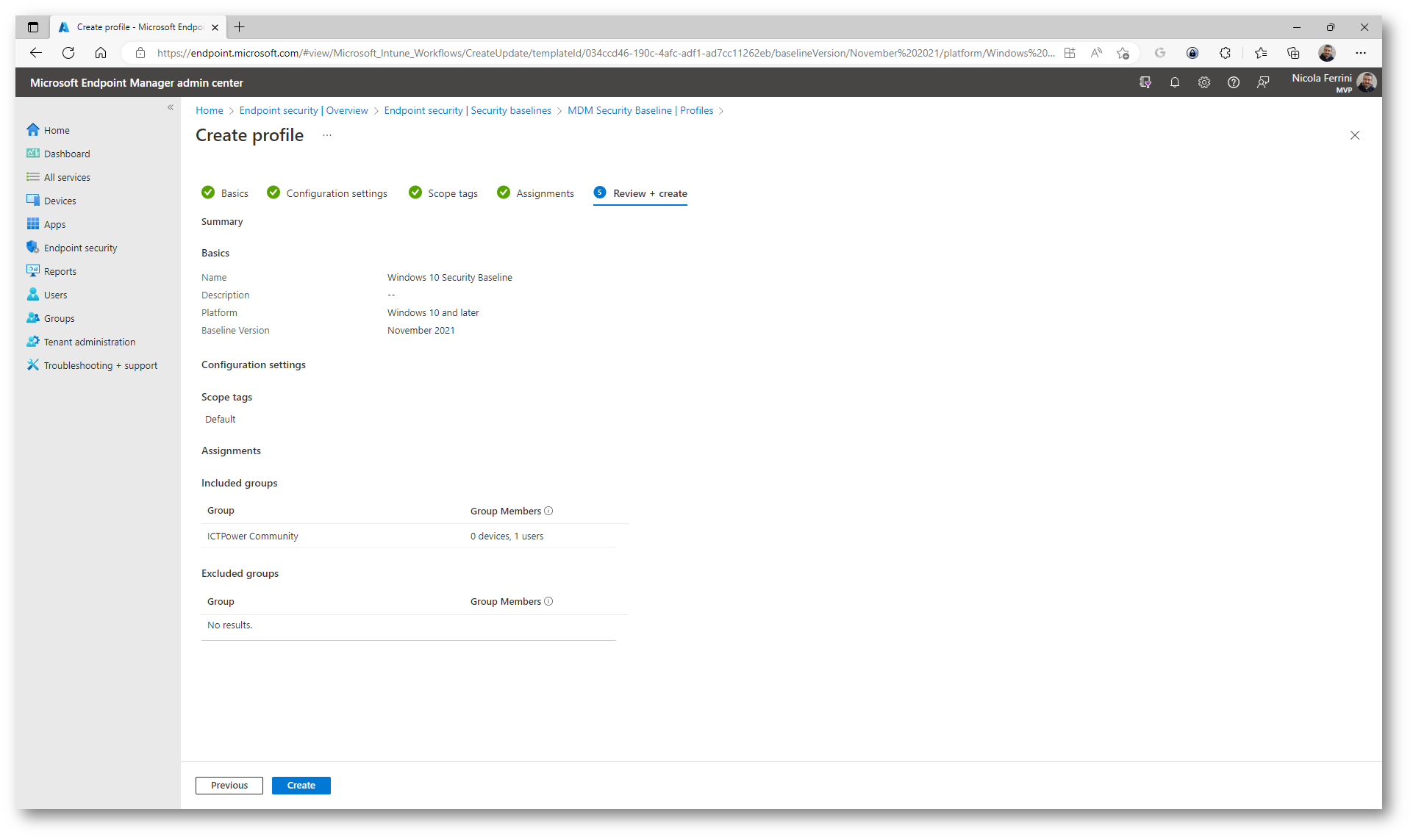Go to the Assignments step

click(536, 193)
